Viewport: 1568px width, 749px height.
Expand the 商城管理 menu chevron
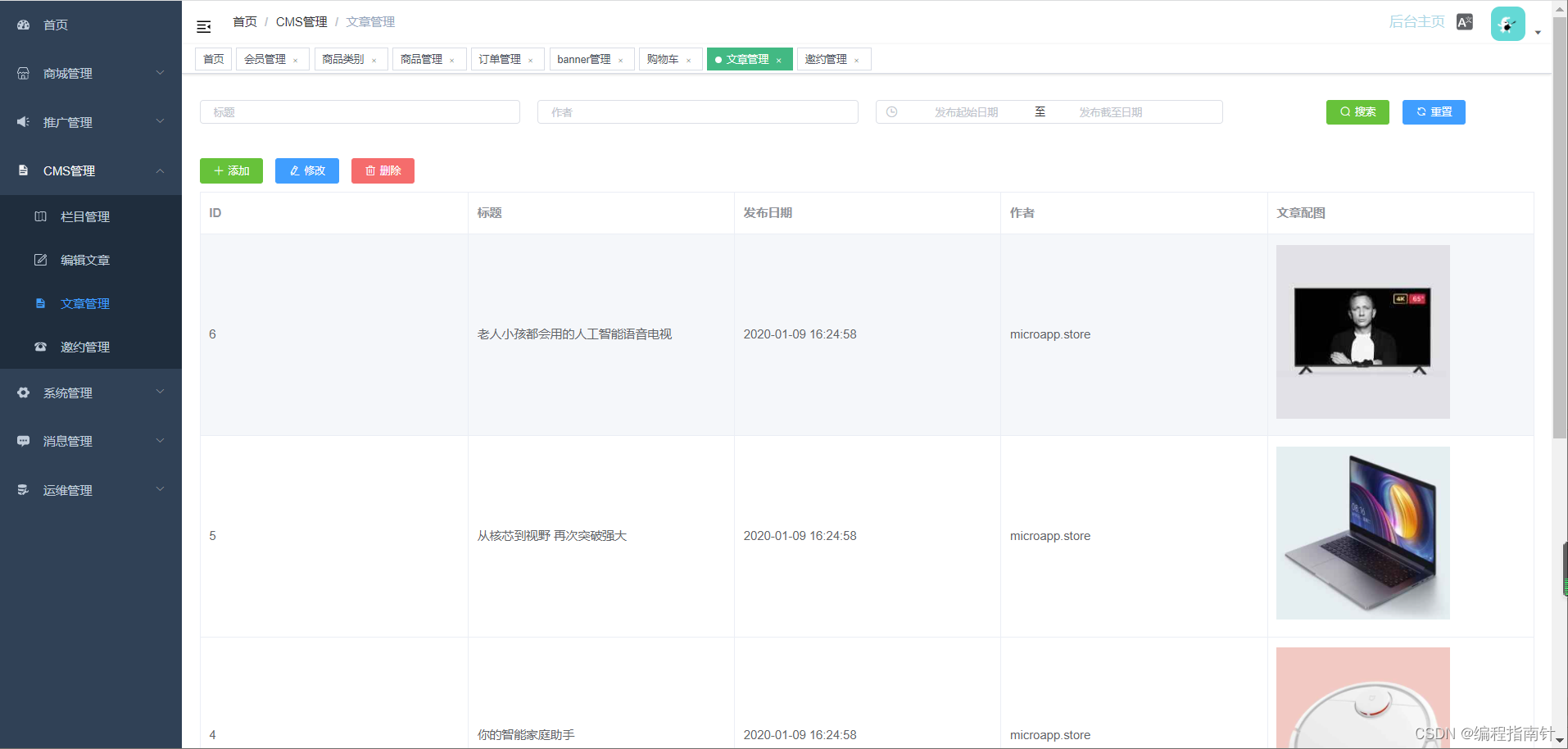coord(161,73)
